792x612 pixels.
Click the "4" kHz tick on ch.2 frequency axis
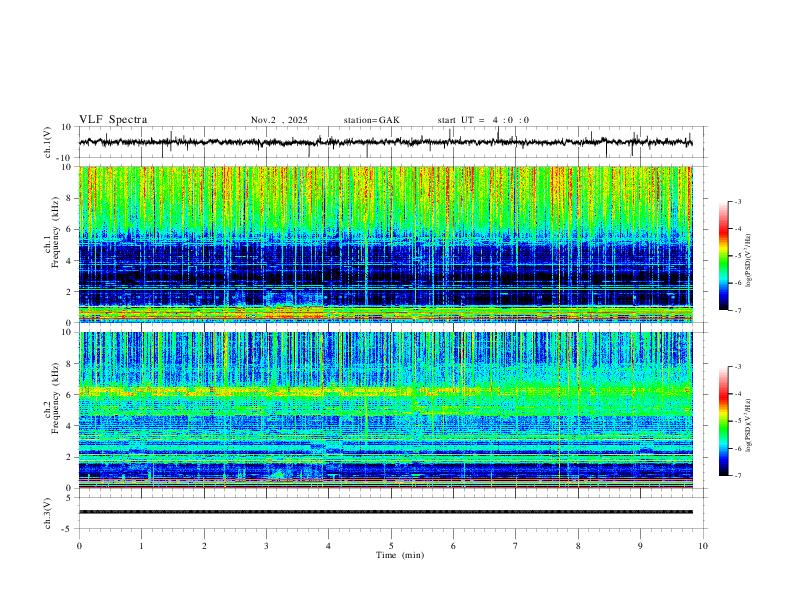click(x=70, y=426)
